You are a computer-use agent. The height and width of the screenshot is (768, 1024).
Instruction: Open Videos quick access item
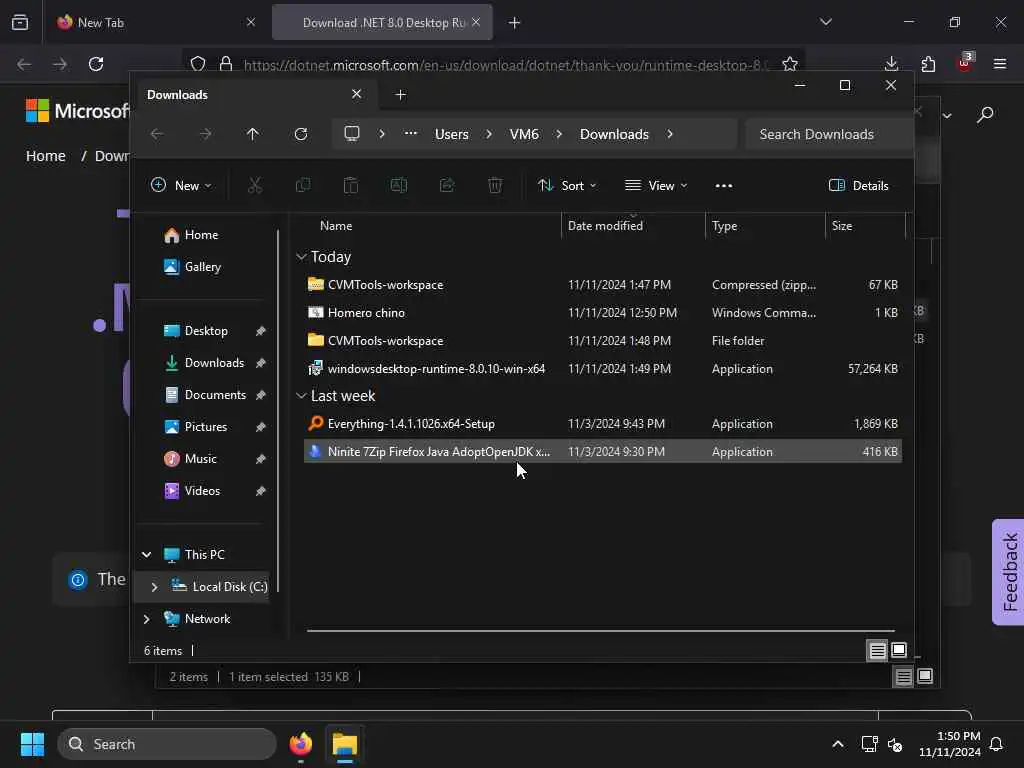(x=202, y=490)
